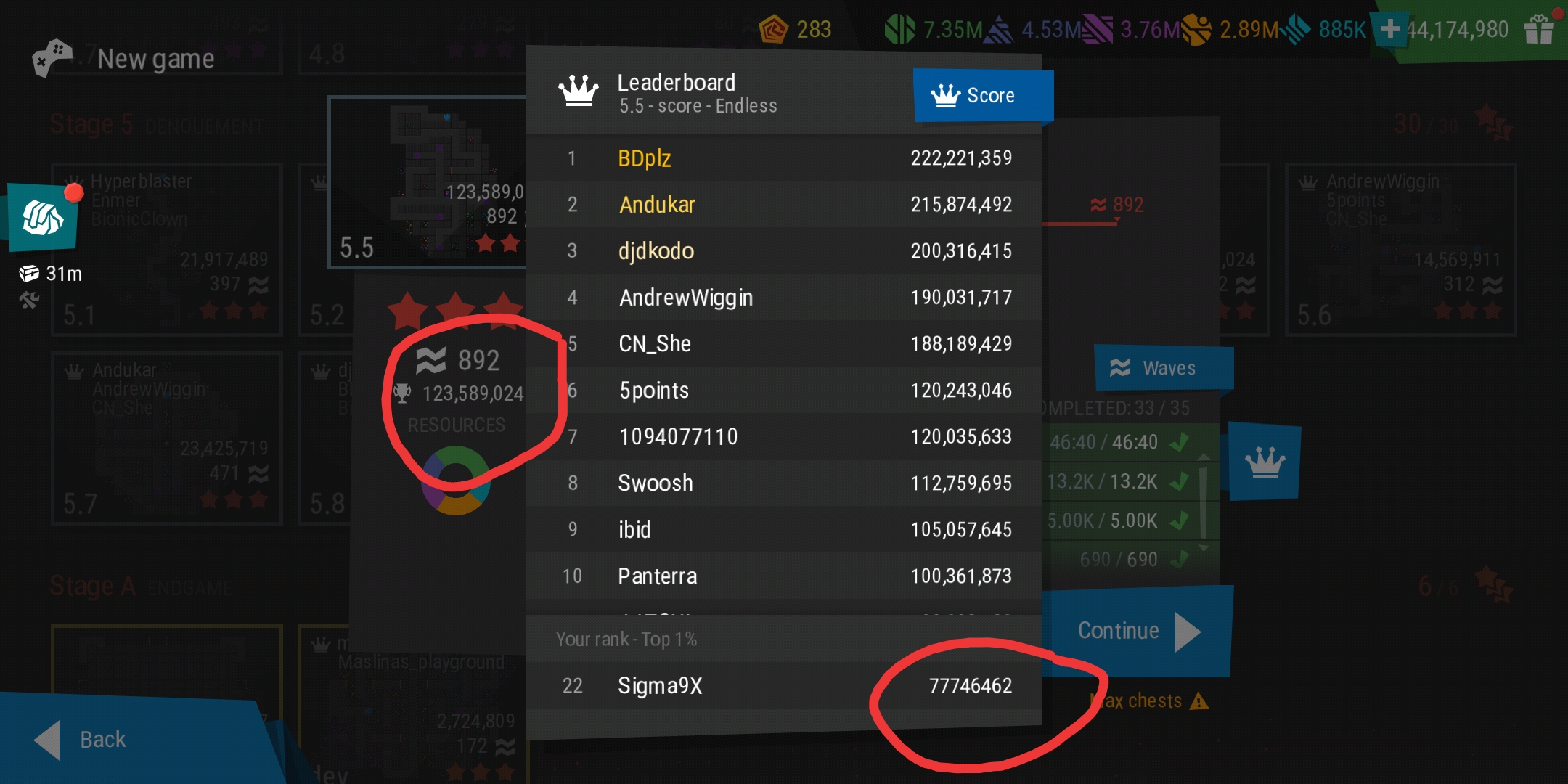Open the gift box icon

click(1539, 30)
